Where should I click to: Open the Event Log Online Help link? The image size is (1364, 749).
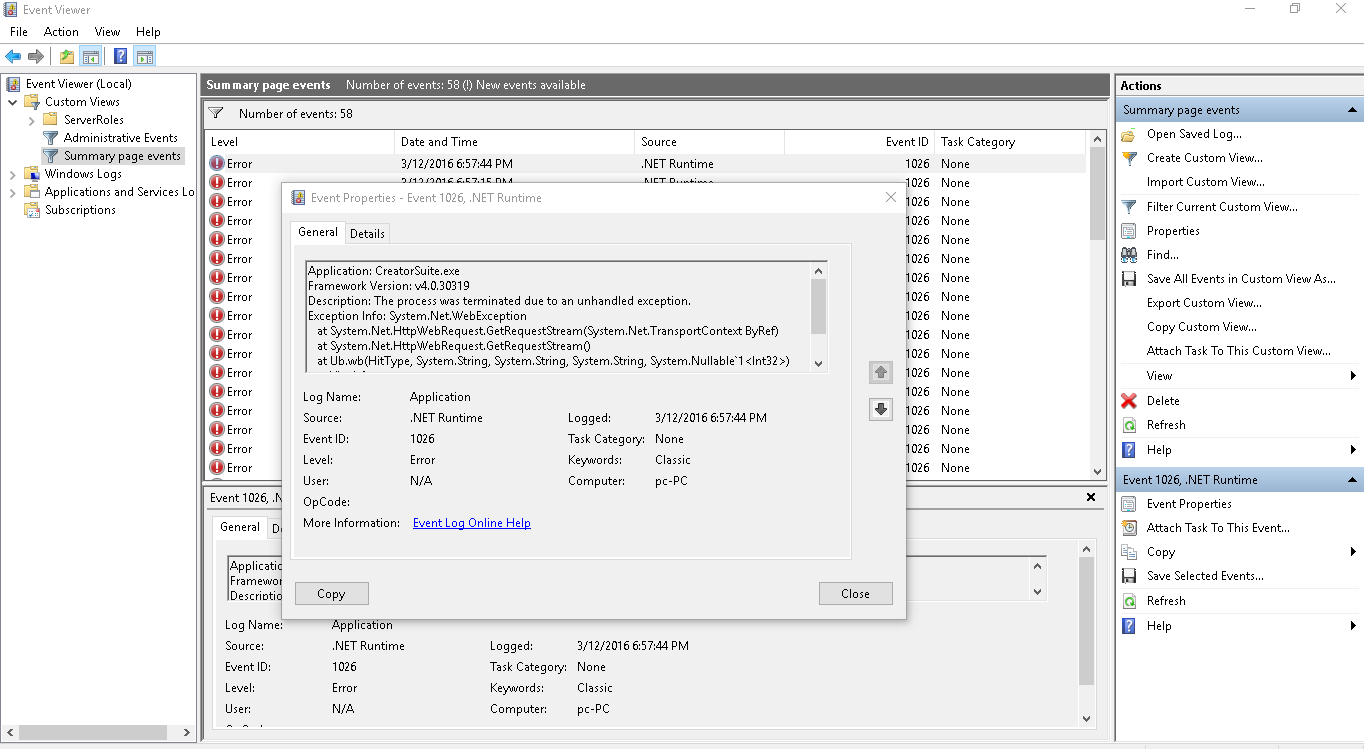(472, 523)
